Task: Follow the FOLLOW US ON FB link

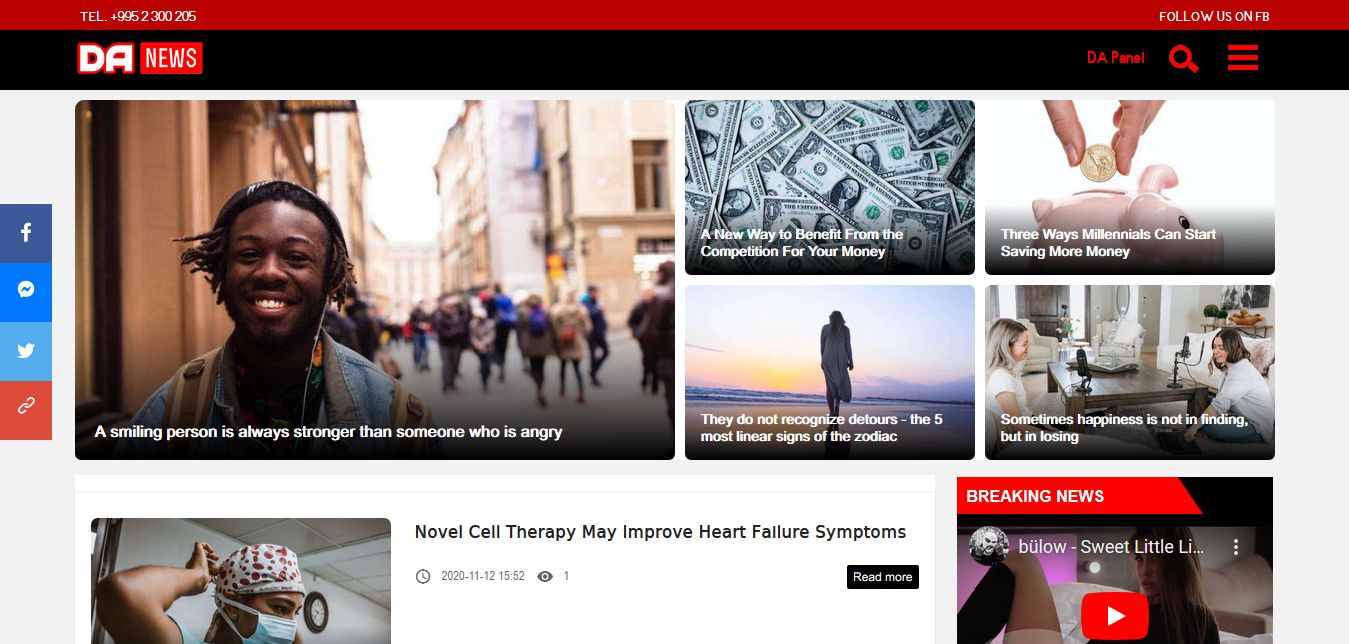Action: [1214, 16]
